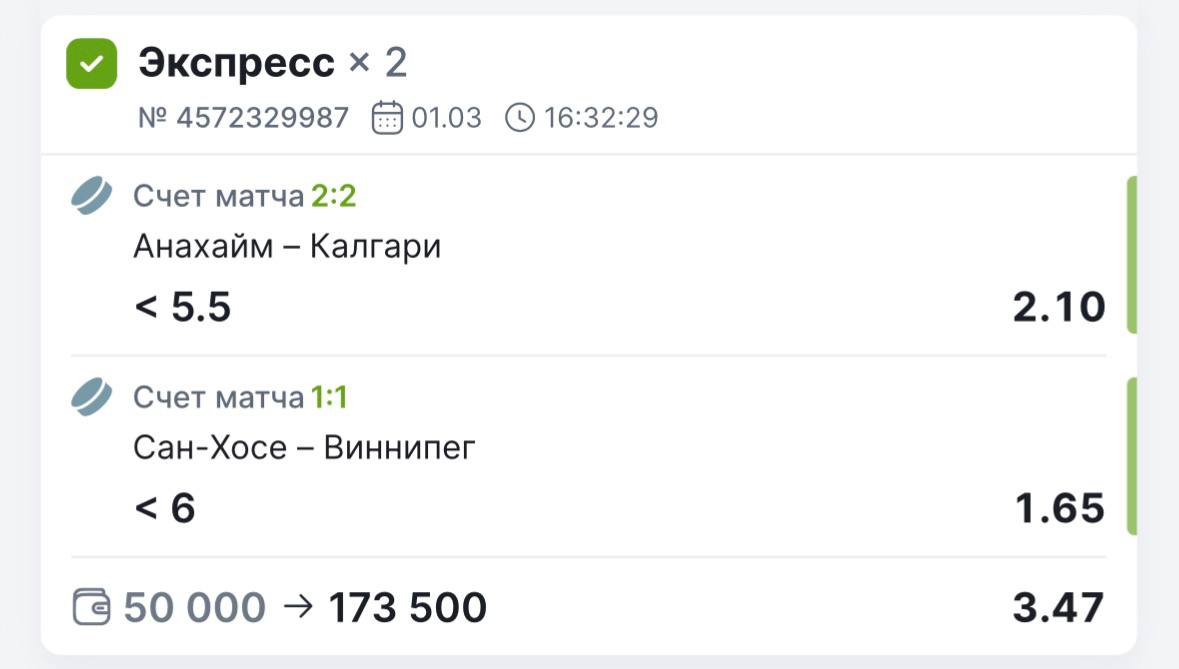Open the Анахайм – Калгари match
Screen dimensions: 1179x669
[287, 246]
